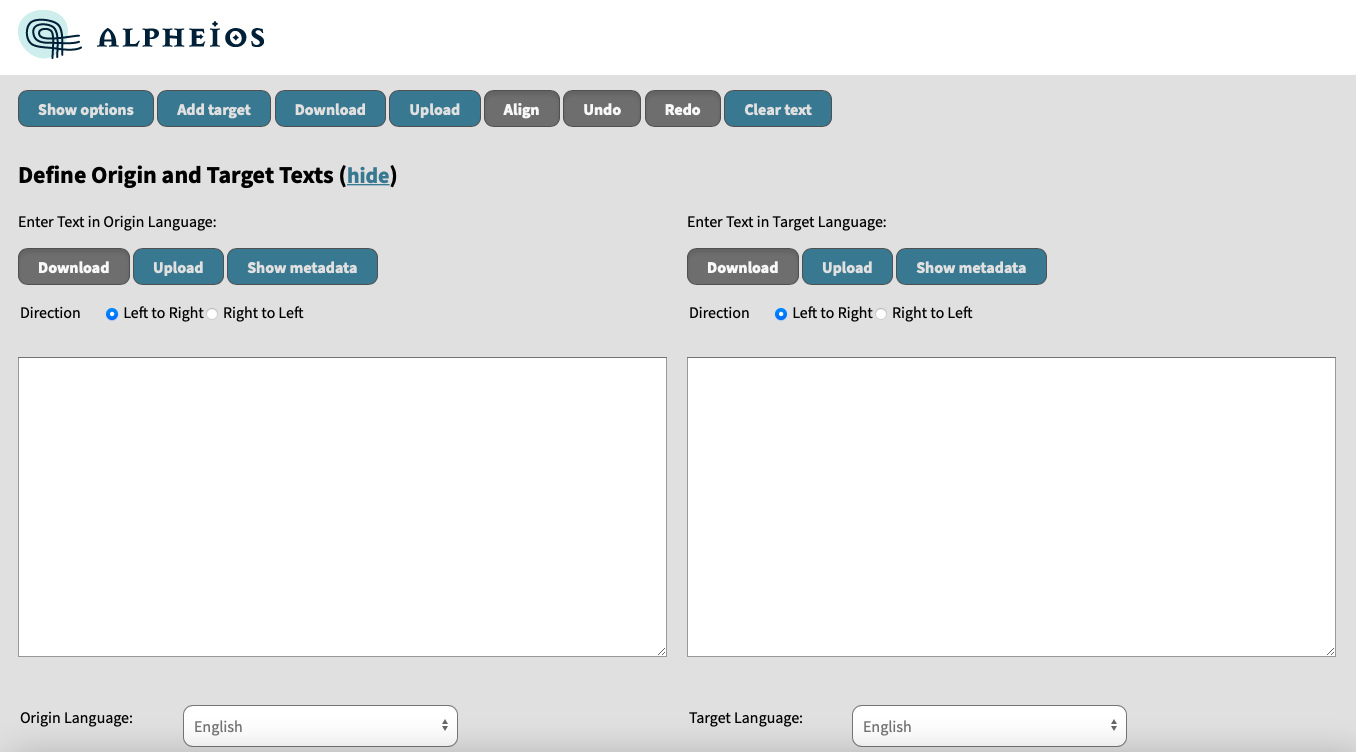Select Left to Right for target text direction
The height and width of the screenshot is (752, 1356).
(781, 313)
